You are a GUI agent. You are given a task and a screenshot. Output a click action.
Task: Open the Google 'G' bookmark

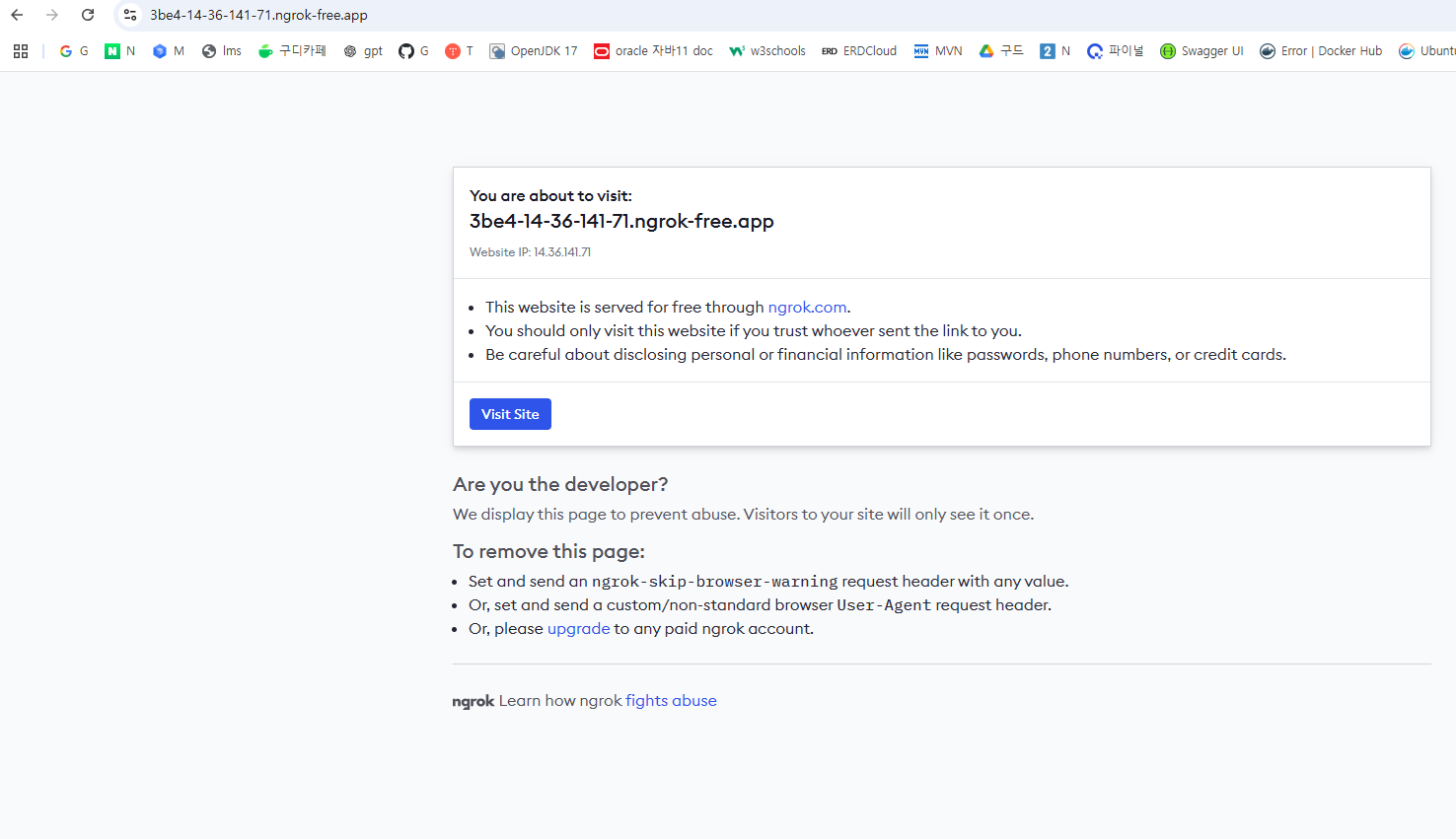(x=74, y=51)
